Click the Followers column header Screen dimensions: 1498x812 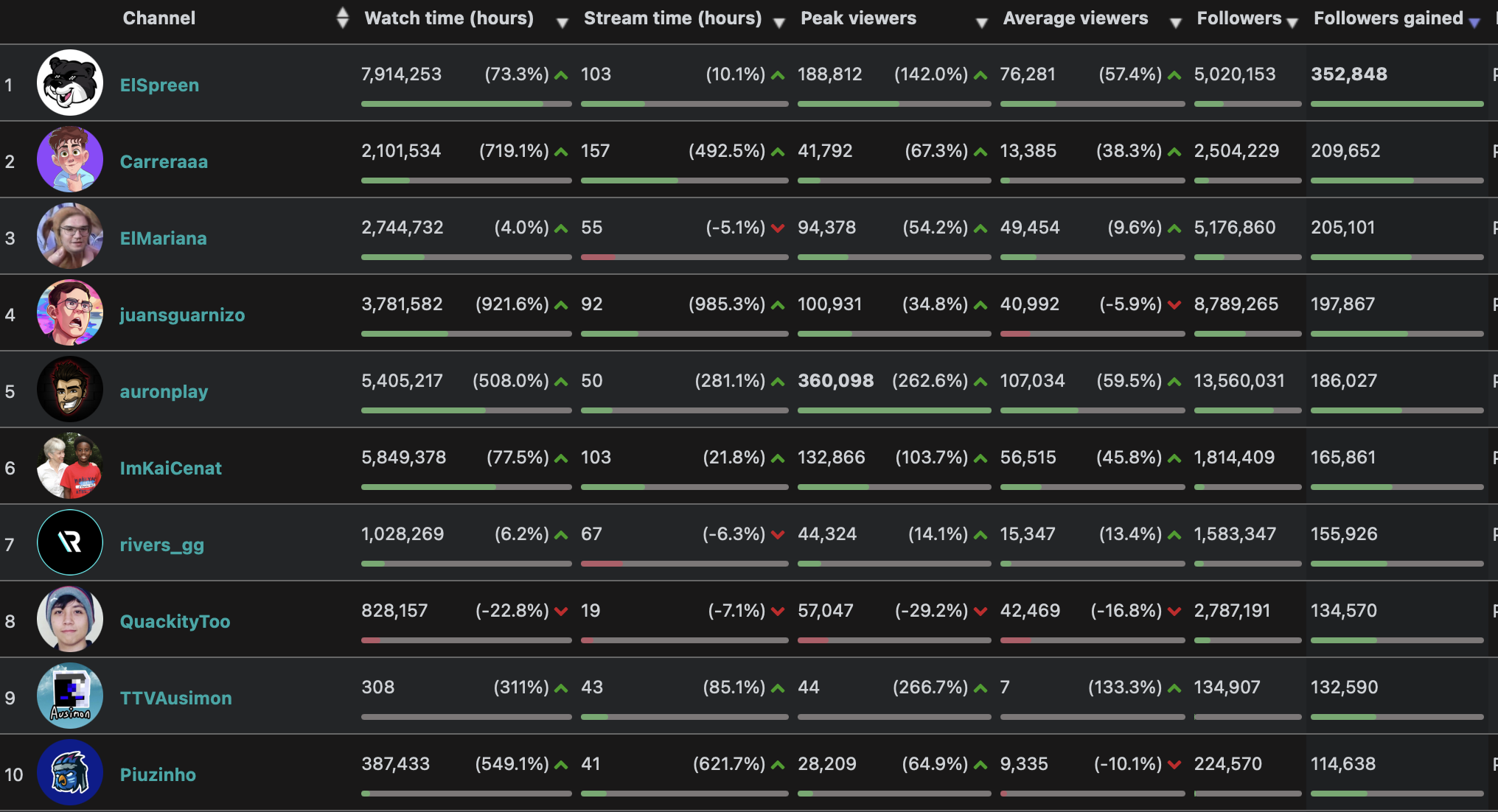[1239, 18]
